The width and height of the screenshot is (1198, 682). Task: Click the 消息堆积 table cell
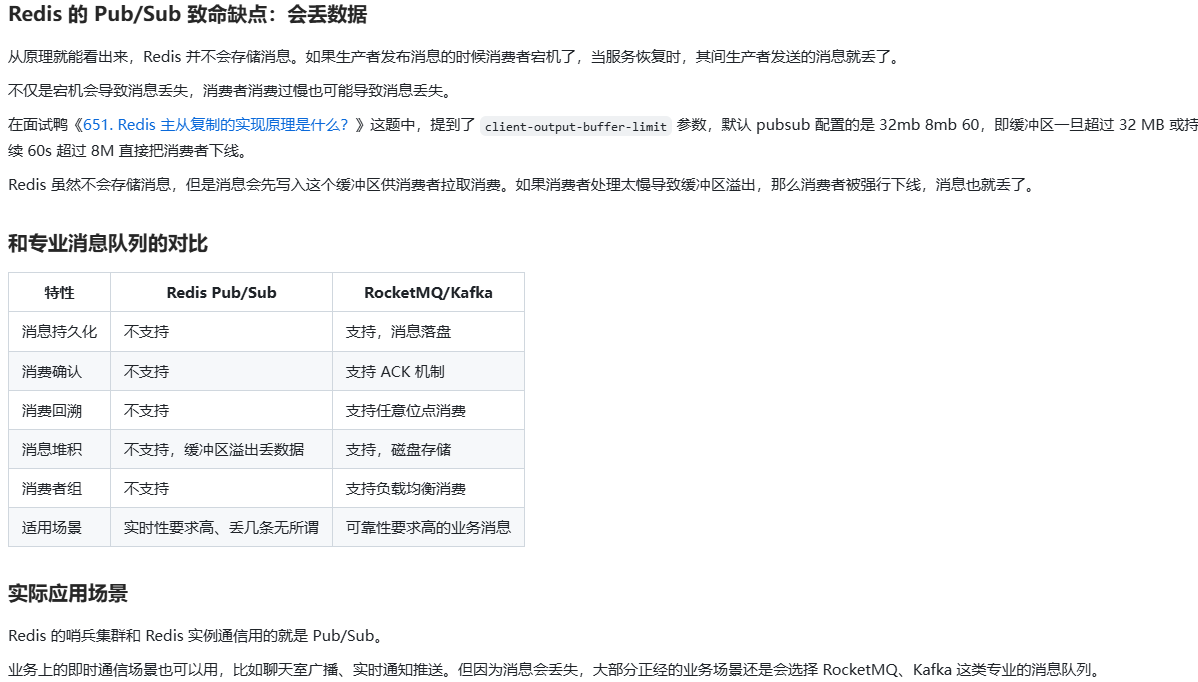click(x=60, y=449)
